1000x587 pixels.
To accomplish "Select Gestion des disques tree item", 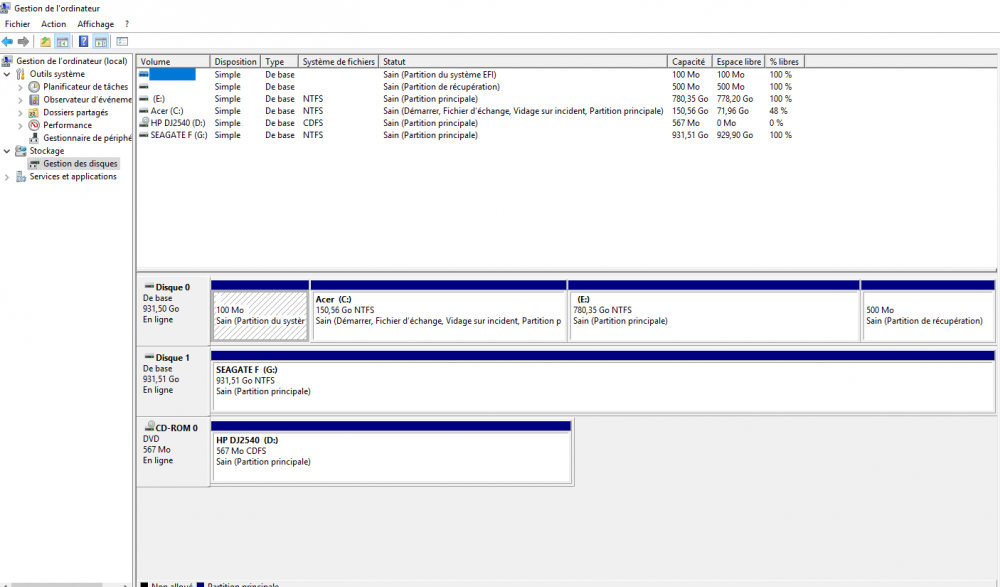I will point(80,164).
